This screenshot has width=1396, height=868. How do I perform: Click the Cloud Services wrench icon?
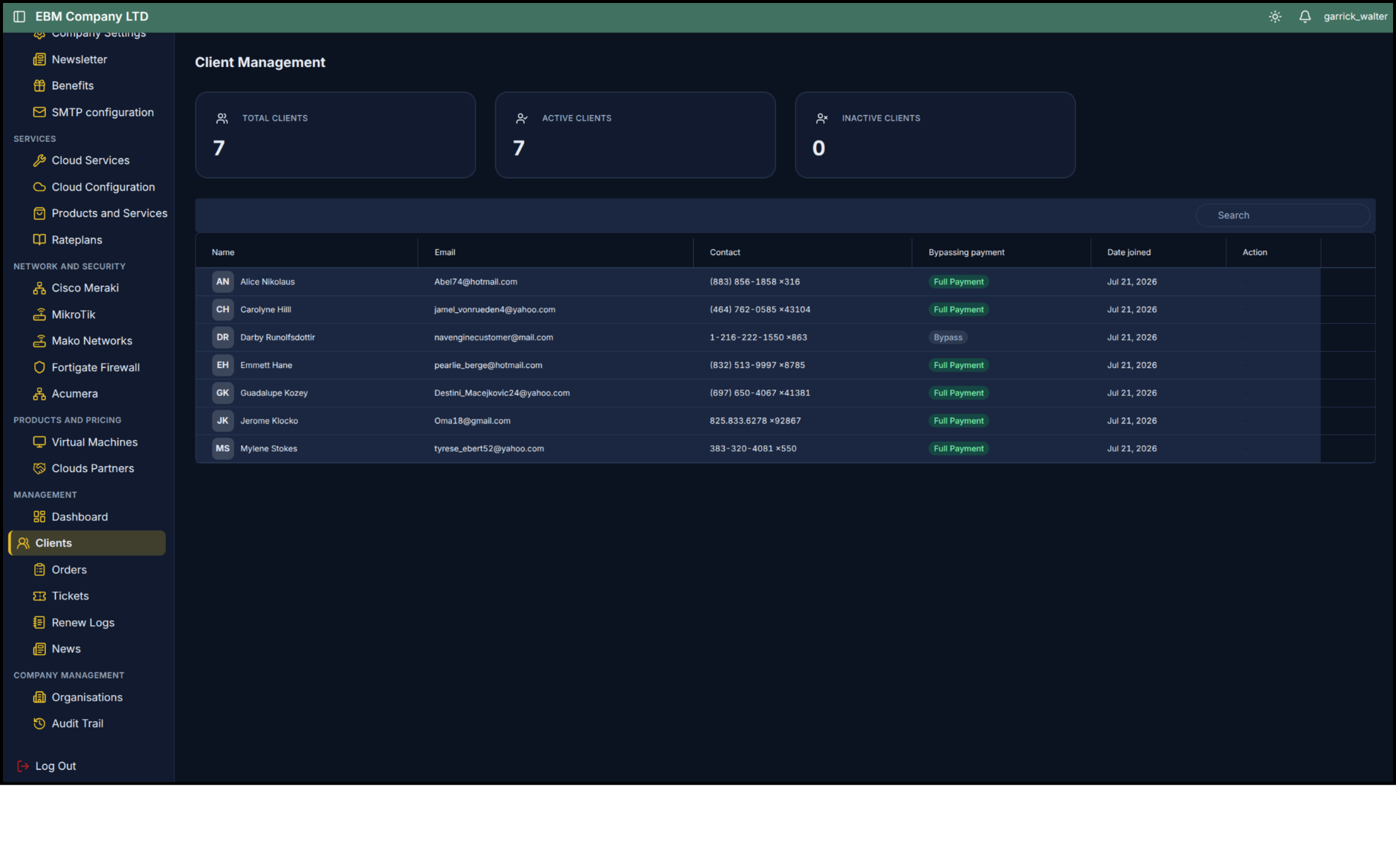coord(39,161)
